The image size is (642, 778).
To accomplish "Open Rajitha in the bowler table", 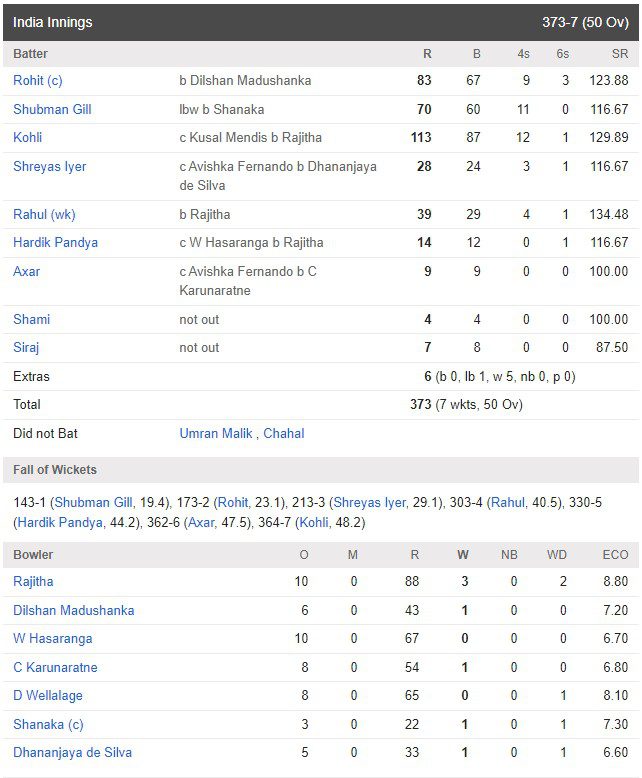I will click(33, 582).
